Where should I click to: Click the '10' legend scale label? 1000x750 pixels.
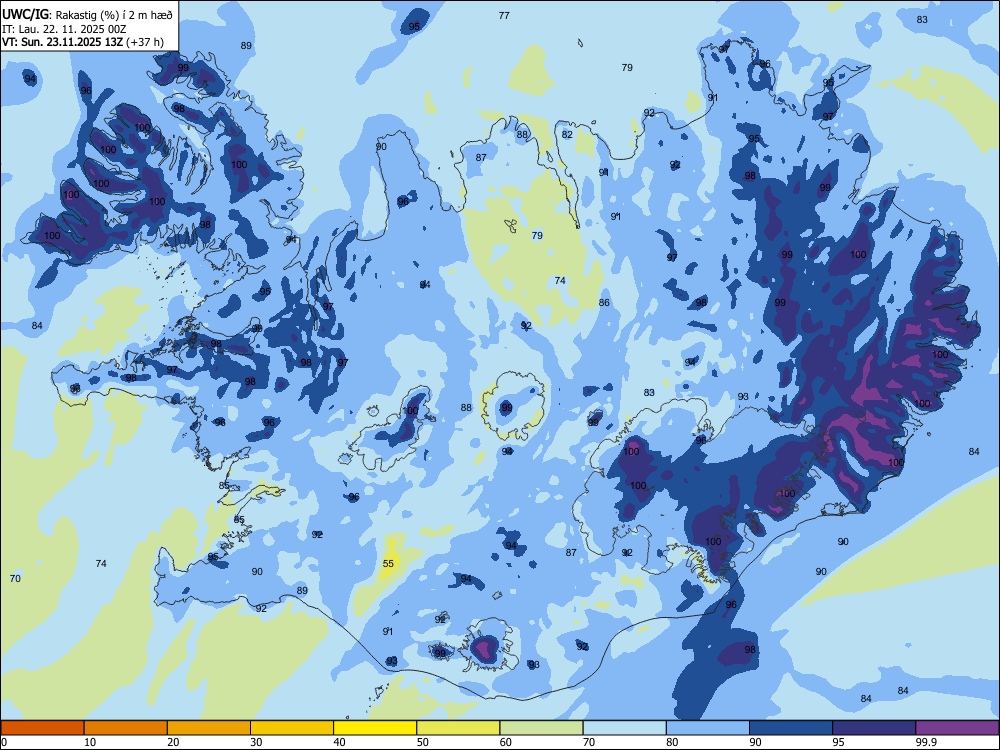pyautogui.click(x=90, y=742)
